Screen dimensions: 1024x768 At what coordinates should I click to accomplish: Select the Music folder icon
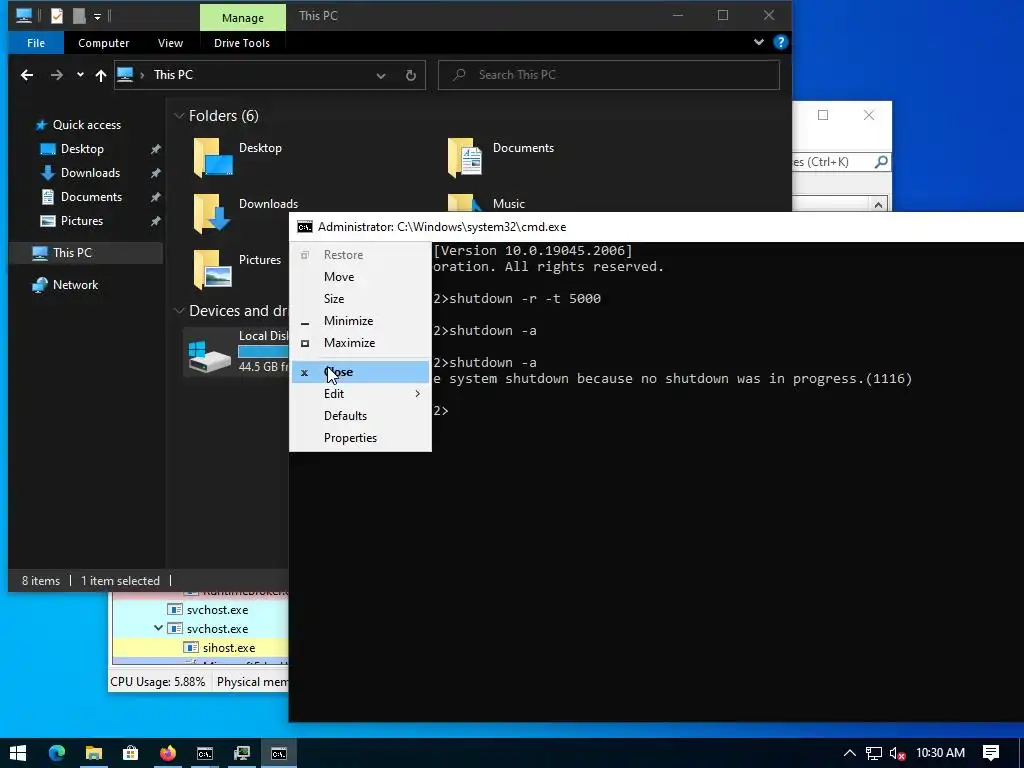tap(466, 202)
